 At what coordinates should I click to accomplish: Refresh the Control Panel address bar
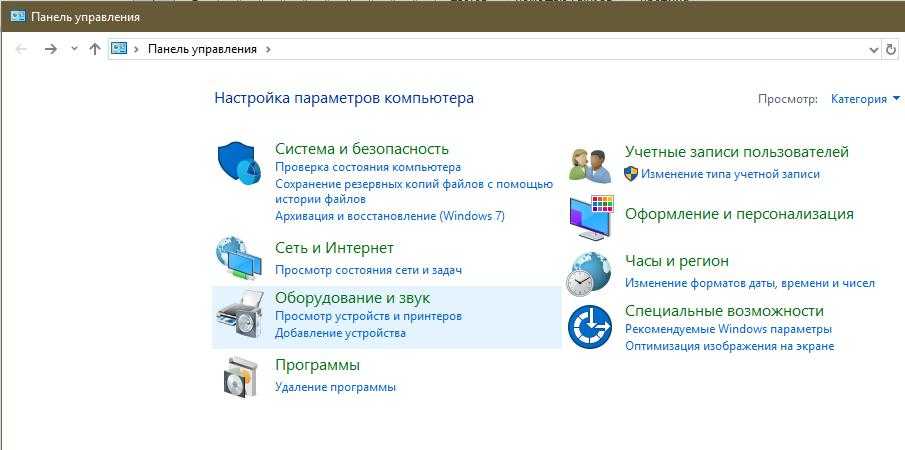(892, 49)
